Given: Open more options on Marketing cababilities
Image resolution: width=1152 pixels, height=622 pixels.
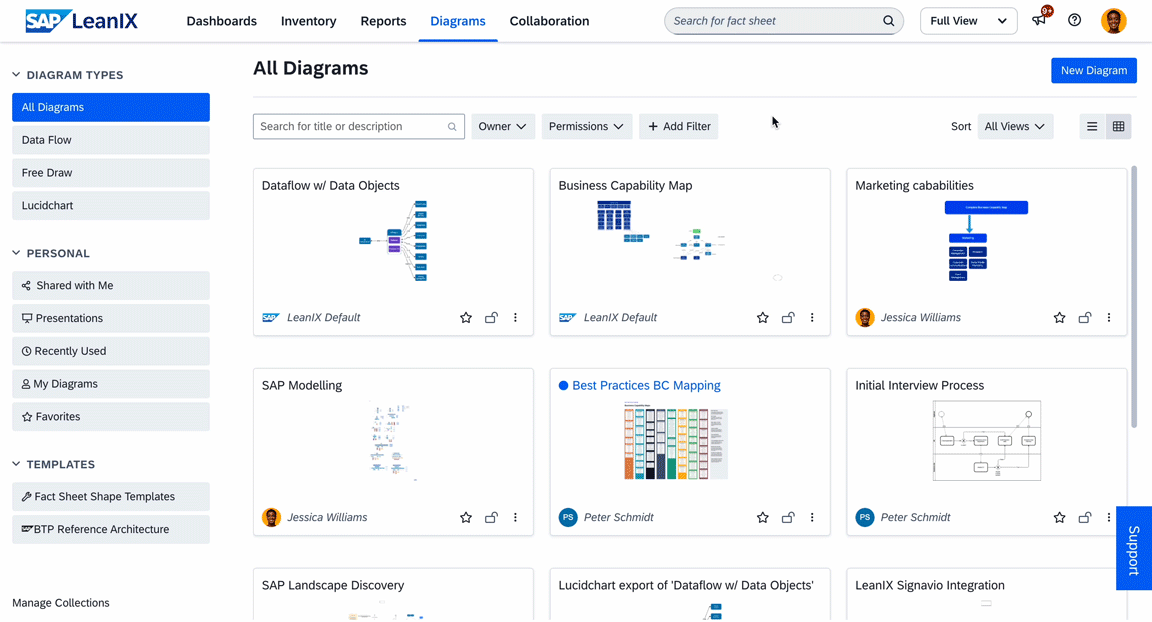Looking at the screenshot, I should pyautogui.click(x=1109, y=317).
